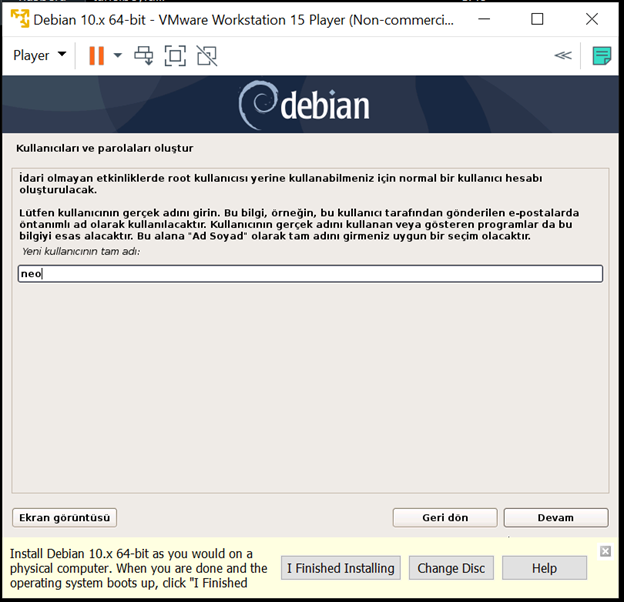Screen dimensions: 624x602
Task: Open Help in the install hint bar
Action: click(x=544, y=568)
